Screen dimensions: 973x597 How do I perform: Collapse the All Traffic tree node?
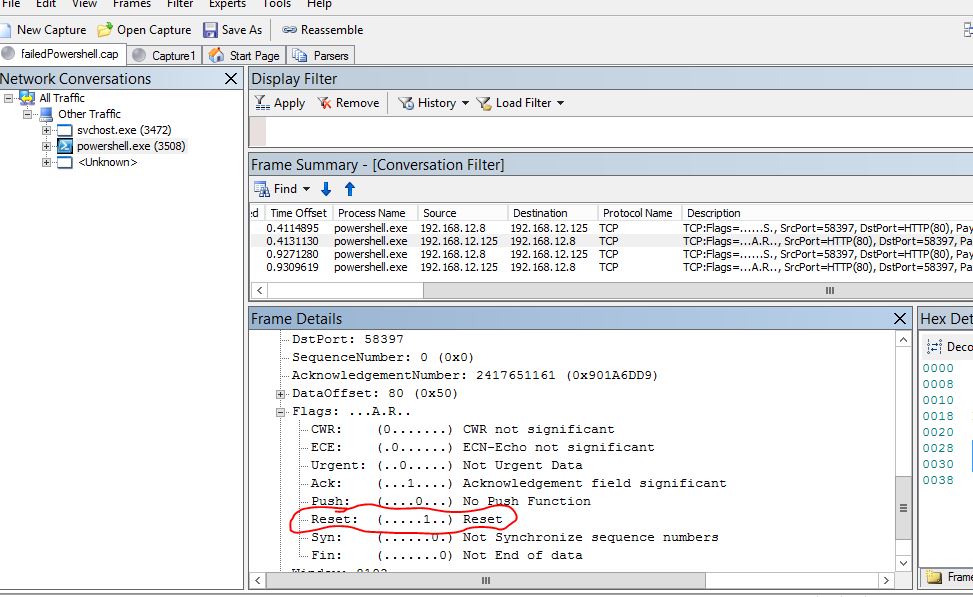pos(8,97)
